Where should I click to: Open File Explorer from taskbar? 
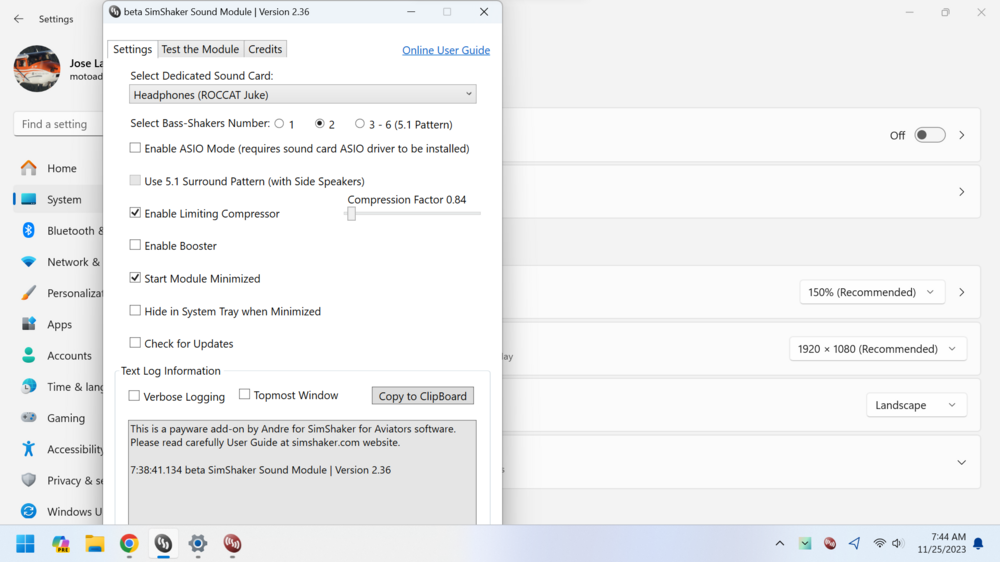tap(95, 544)
